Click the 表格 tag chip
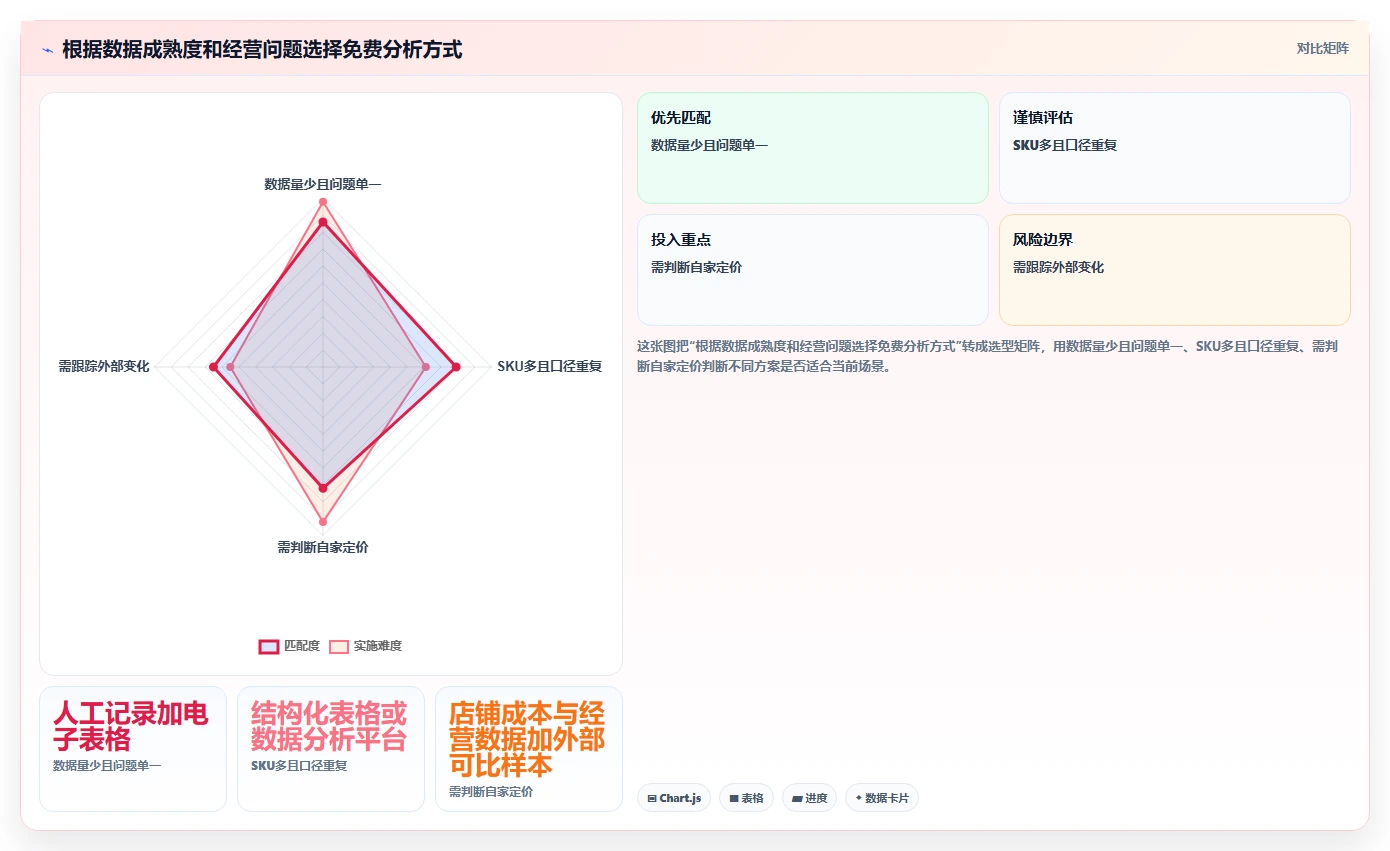1390x851 pixels. pos(746,798)
